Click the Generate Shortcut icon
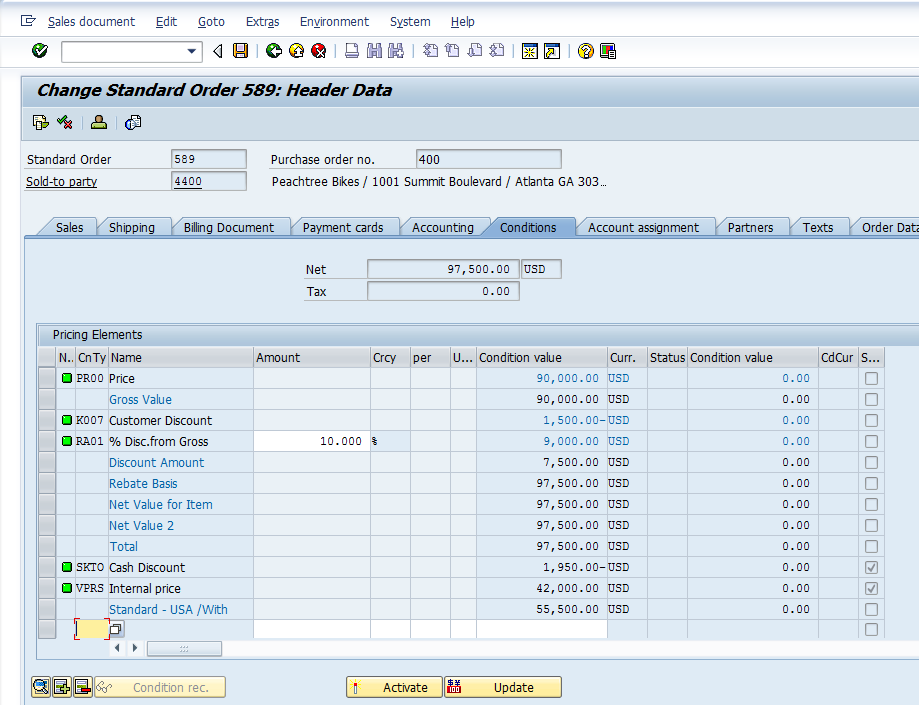The image size is (919, 705). point(552,51)
